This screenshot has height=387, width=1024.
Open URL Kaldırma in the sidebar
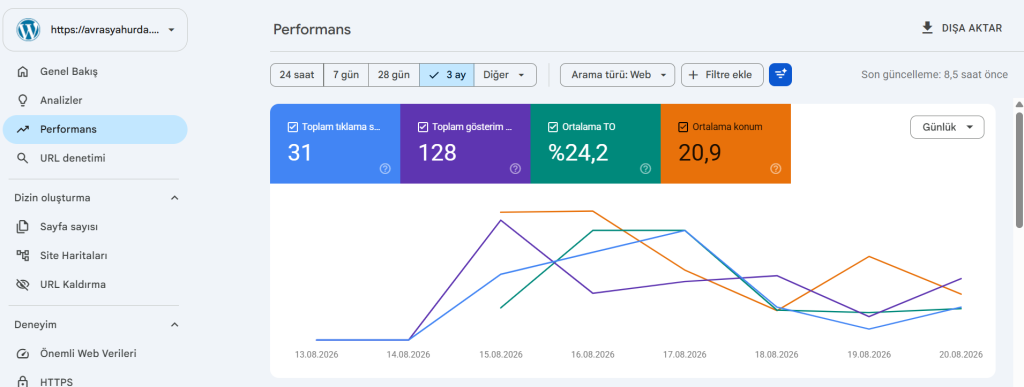tap(95, 285)
